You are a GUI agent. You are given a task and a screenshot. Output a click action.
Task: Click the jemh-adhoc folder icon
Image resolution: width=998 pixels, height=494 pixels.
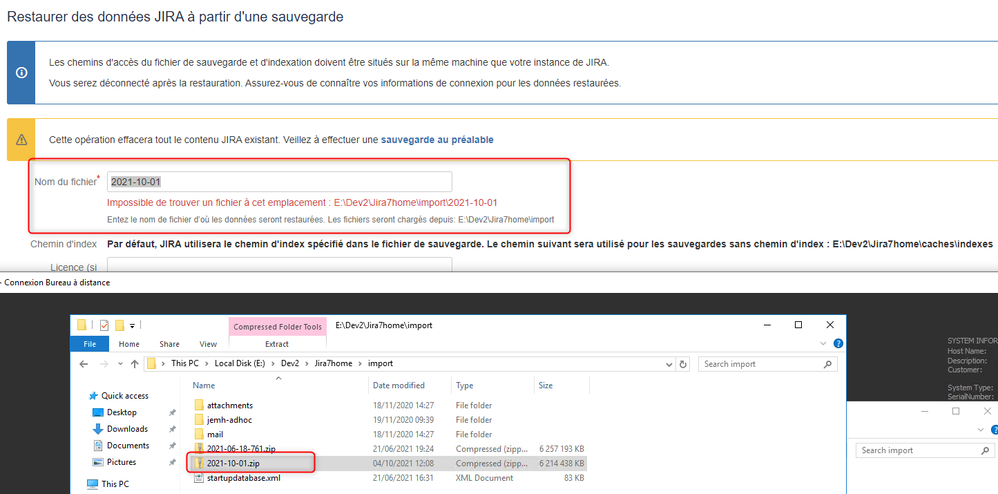click(199, 420)
